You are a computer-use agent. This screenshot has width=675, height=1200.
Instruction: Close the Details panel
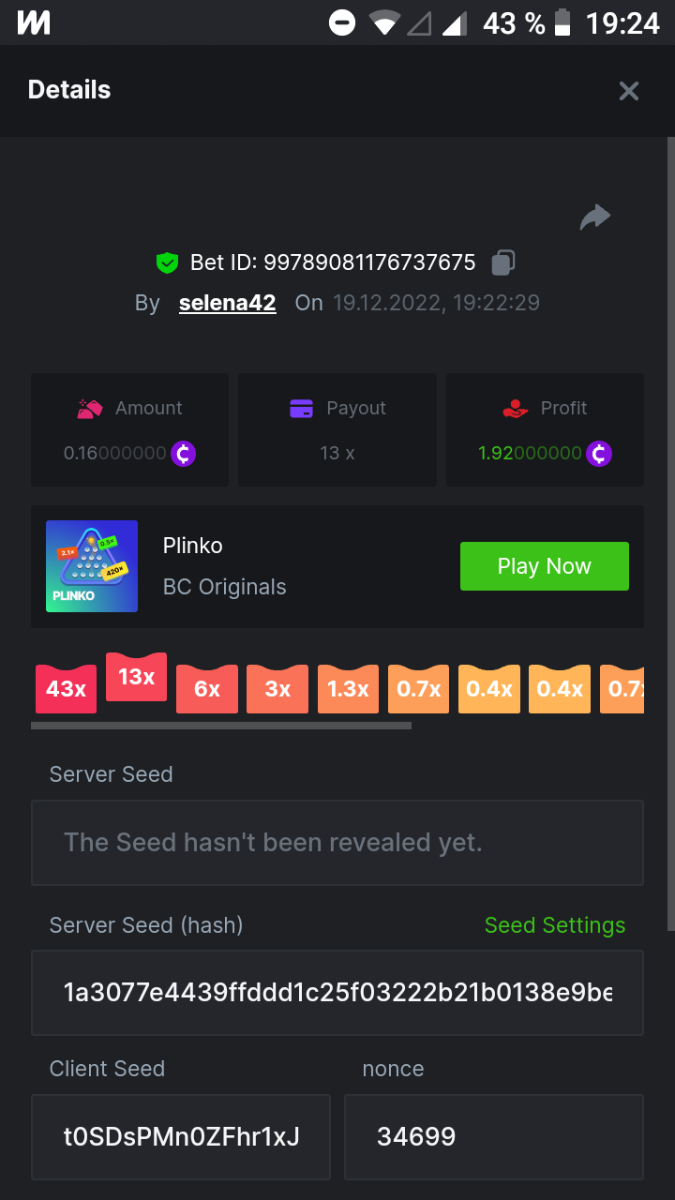point(628,91)
